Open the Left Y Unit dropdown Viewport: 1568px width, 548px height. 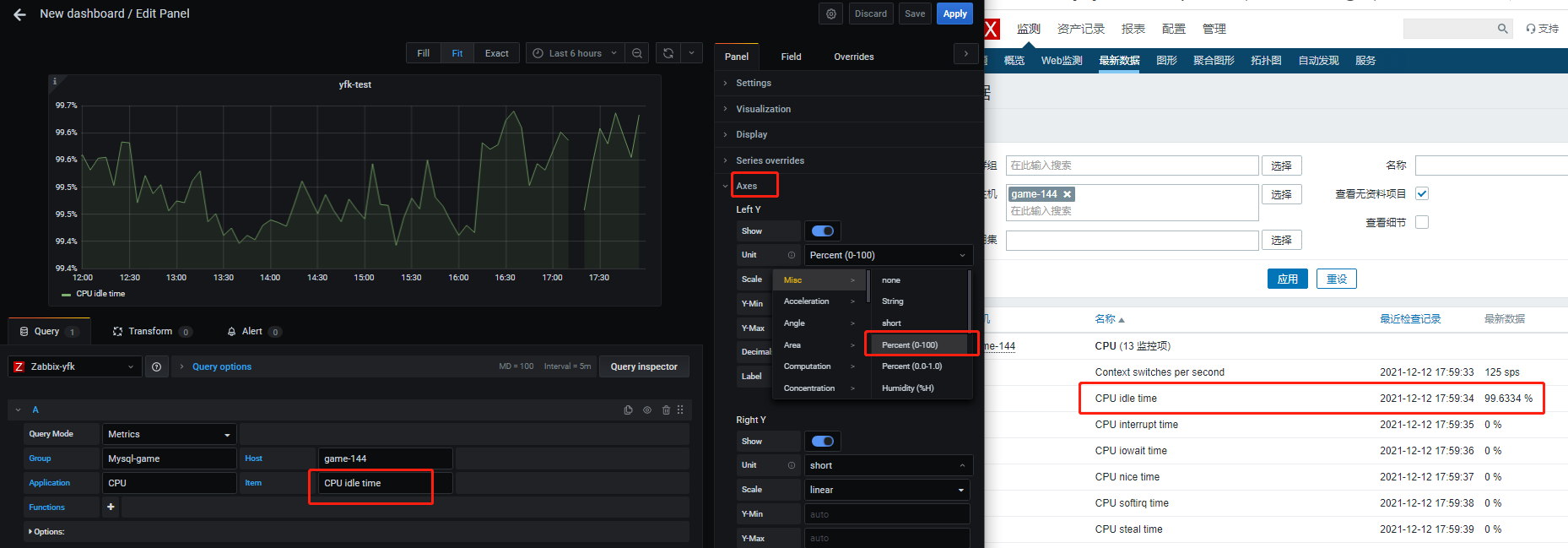(x=889, y=255)
